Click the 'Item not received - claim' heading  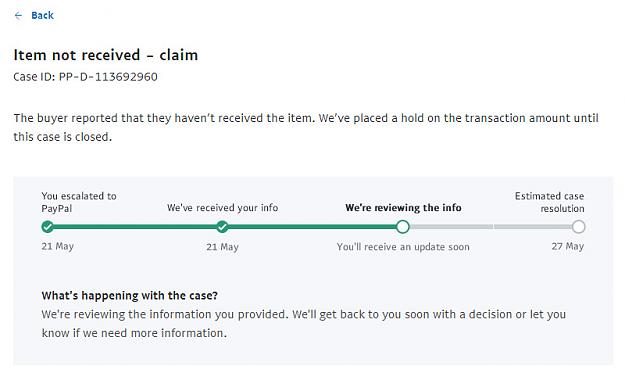tap(106, 55)
